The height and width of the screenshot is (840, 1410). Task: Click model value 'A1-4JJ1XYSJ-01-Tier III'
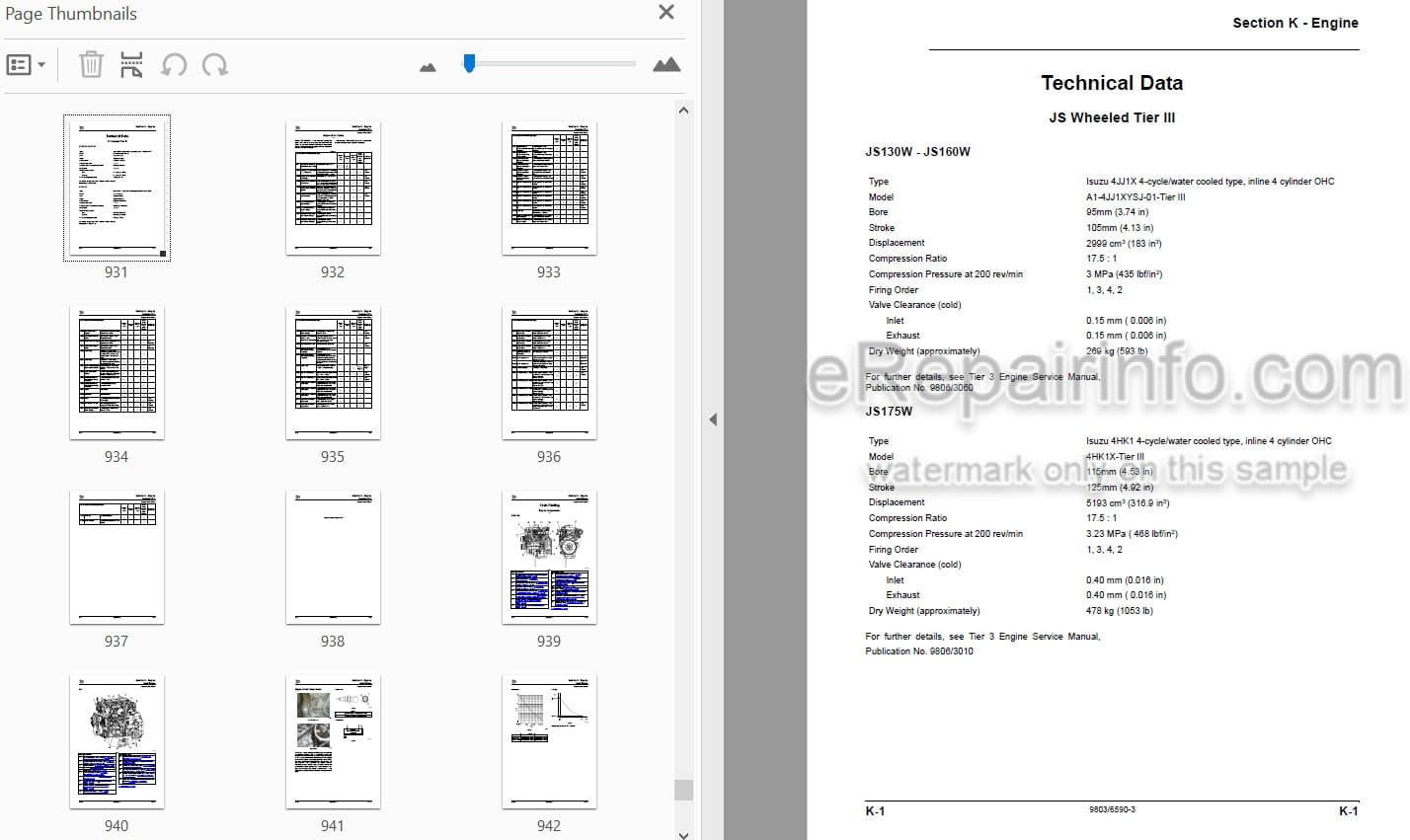pos(1136,197)
